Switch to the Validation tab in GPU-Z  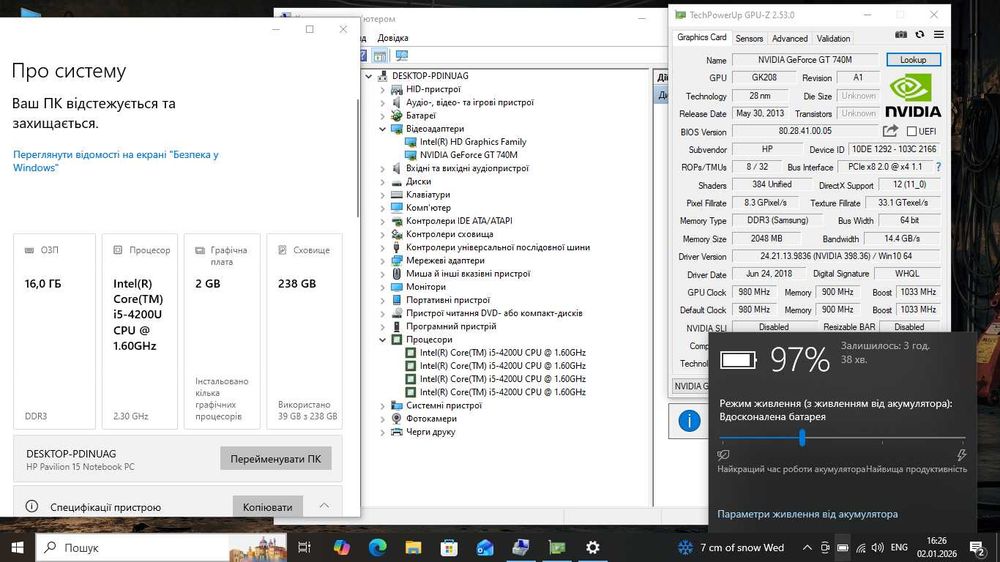click(833, 38)
